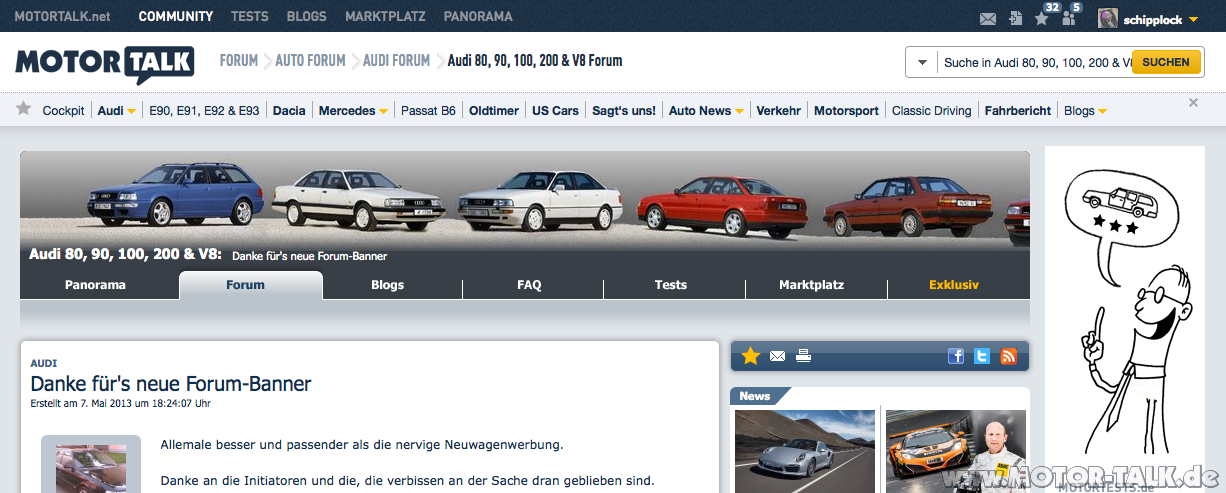Open the Verkehr bookmark
This screenshot has width=1226, height=493.
779,111
